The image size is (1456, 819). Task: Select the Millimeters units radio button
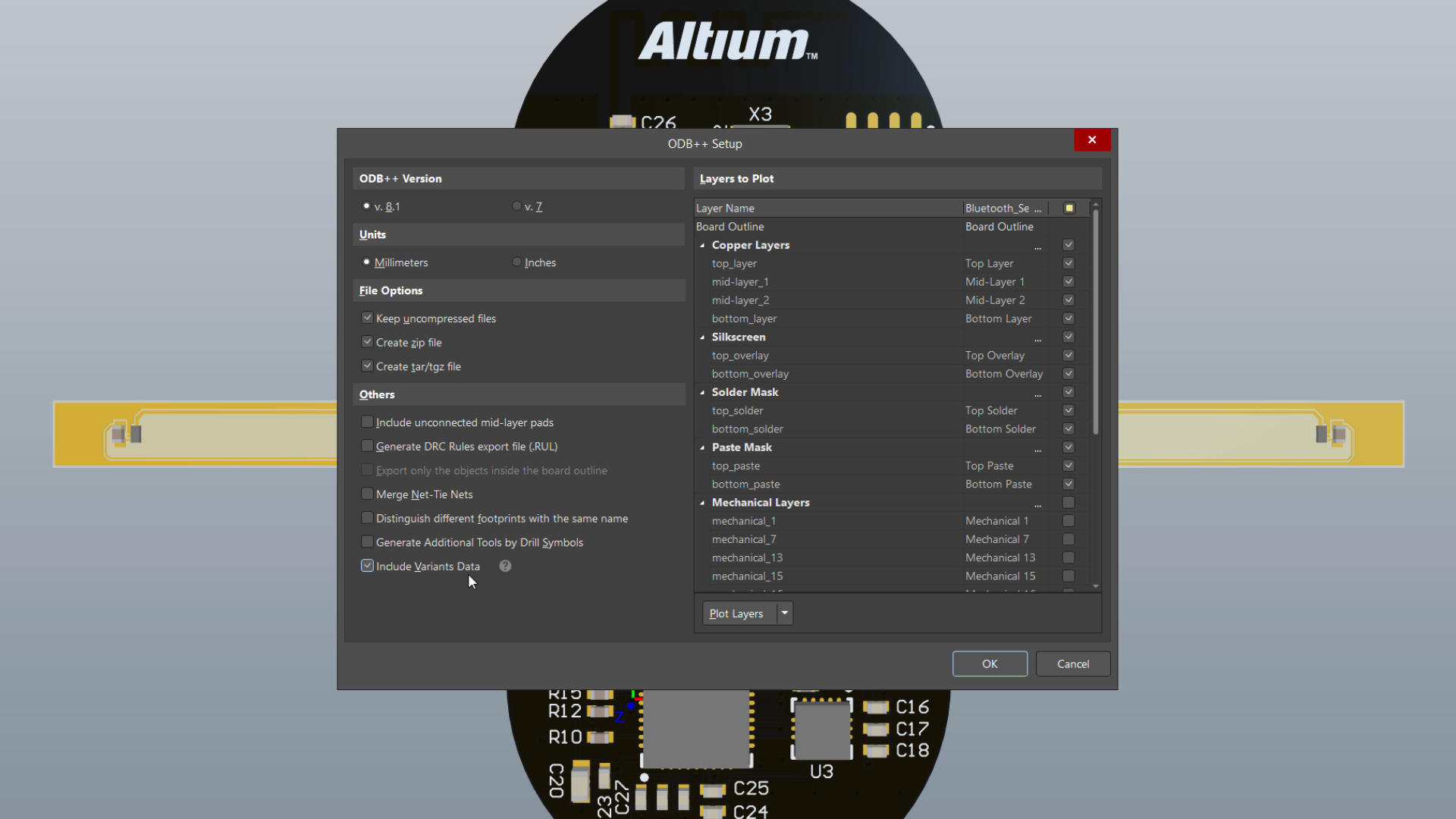click(367, 261)
